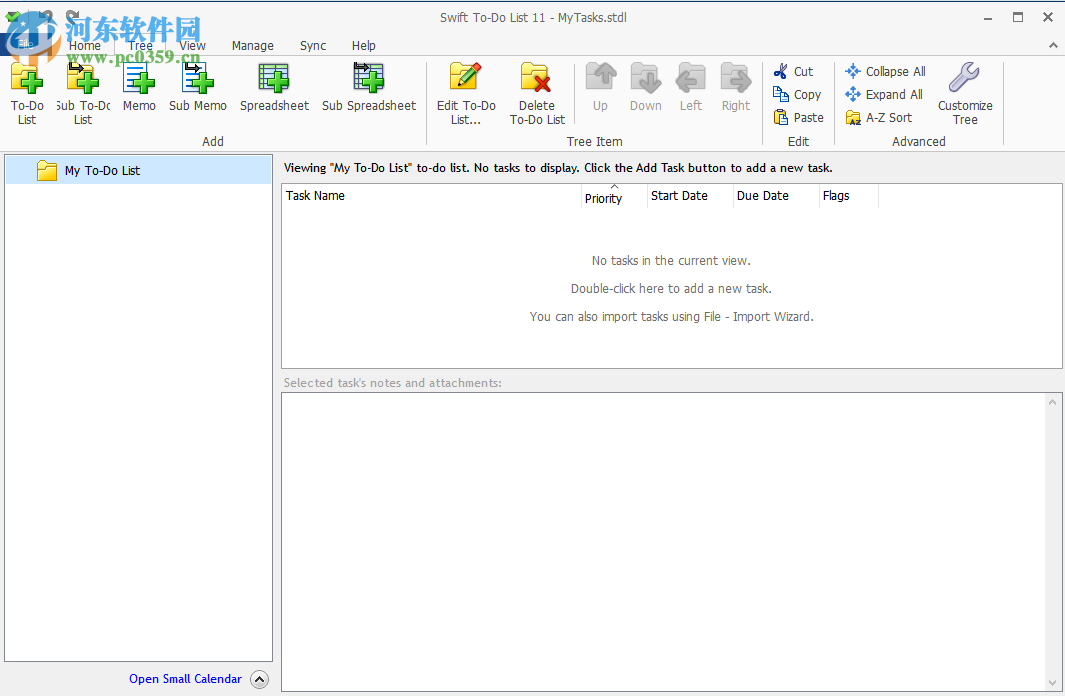Viewport: 1065px width, 696px height.
Task: Select My To-Do List in tree
Action: (x=139, y=170)
